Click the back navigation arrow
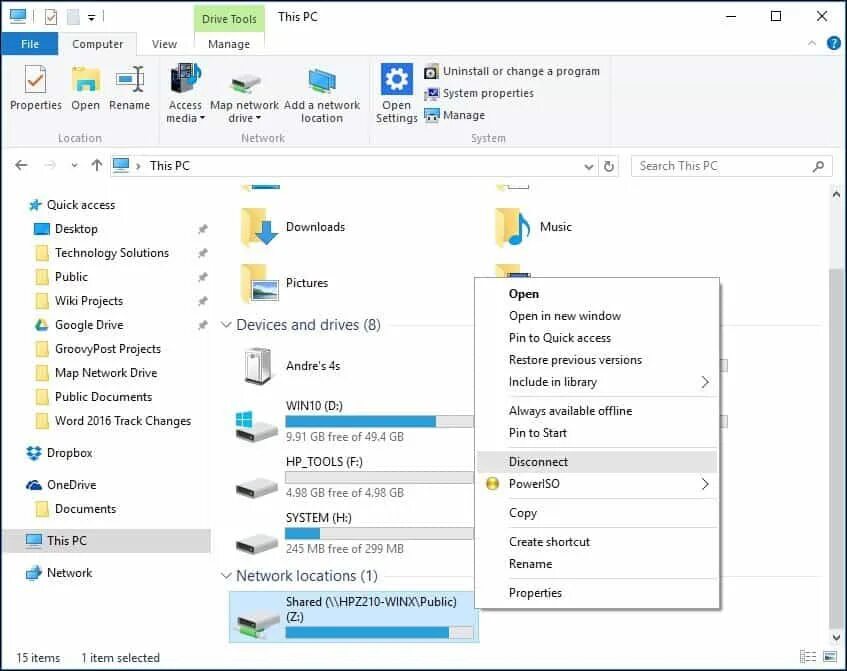847x671 pixels. pos(22,165)
